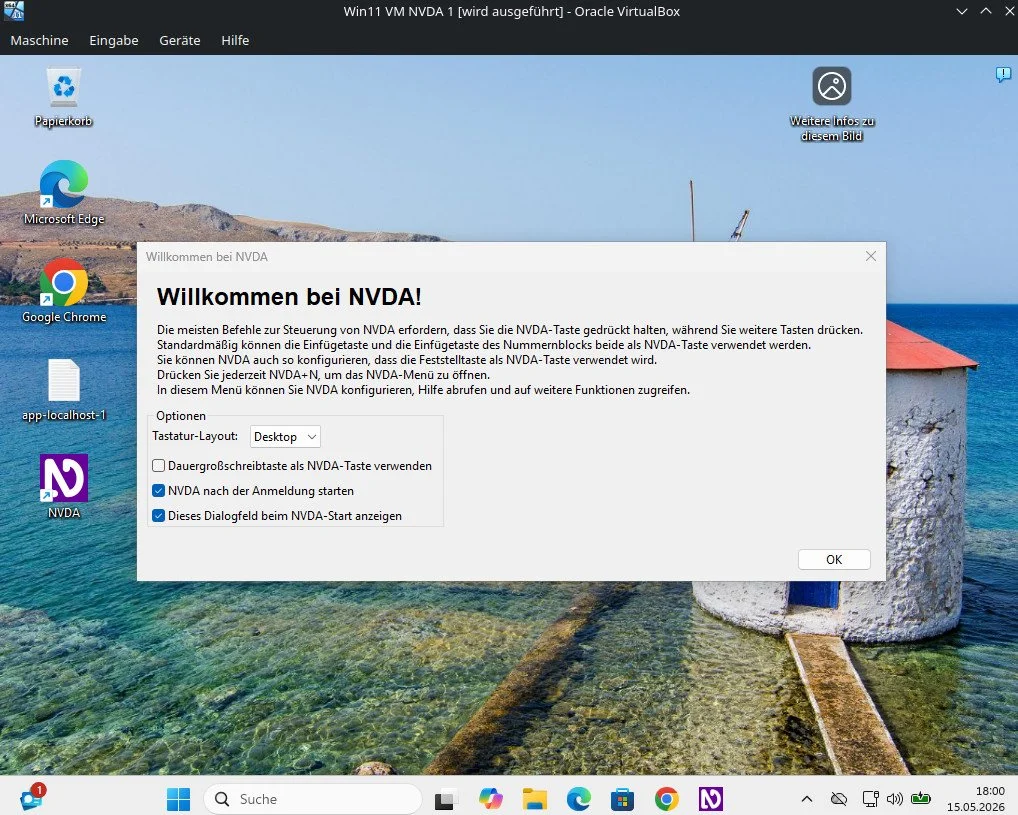Close the Willkommen bei NVDA dialog
Screen dimensions: 1018x815
coord(871,257)
